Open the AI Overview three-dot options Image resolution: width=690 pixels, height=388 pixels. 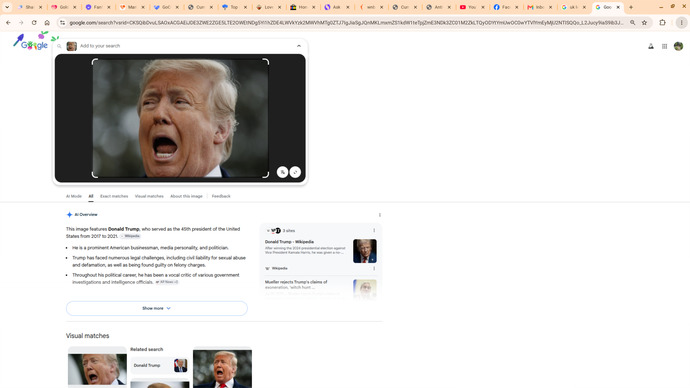380,215
